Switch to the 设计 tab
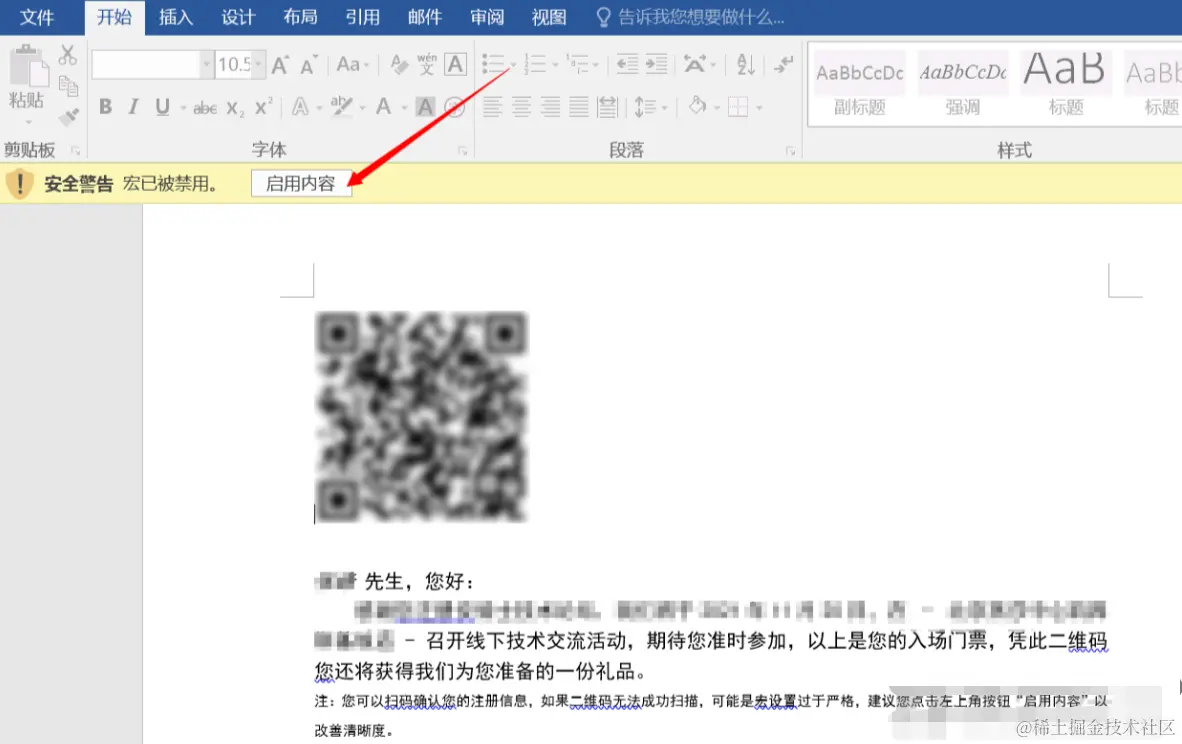1182x744 pixels. pyautogui.click(x=238, y=17)
